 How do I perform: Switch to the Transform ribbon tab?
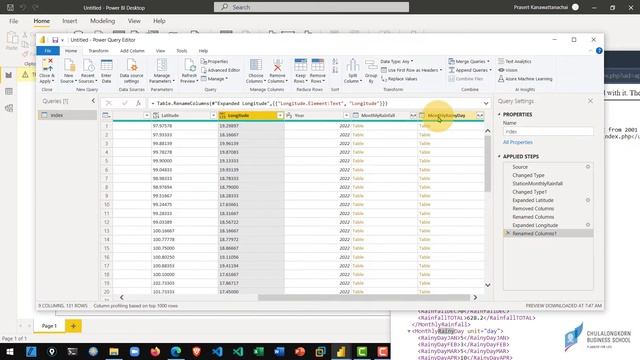coord(98,51)
